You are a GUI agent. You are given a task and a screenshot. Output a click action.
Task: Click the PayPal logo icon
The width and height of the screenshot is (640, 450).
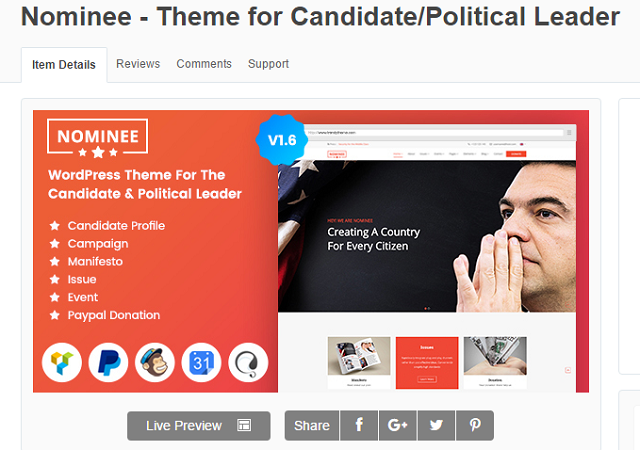point(108,363)
